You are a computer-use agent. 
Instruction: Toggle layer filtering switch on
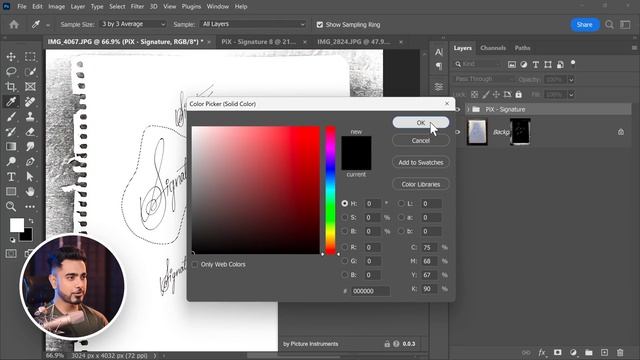[x=573, y=63]
